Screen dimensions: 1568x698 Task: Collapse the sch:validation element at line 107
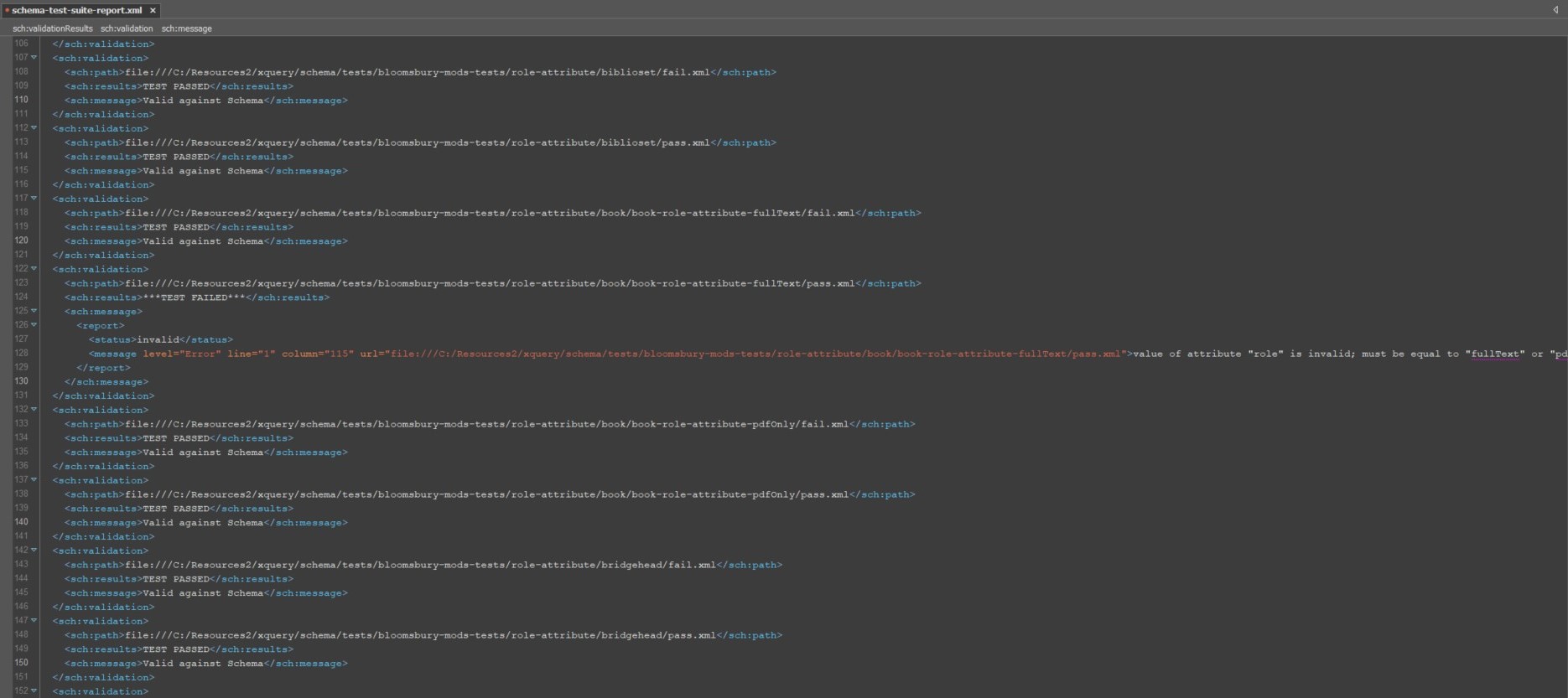tap(34, 58)
